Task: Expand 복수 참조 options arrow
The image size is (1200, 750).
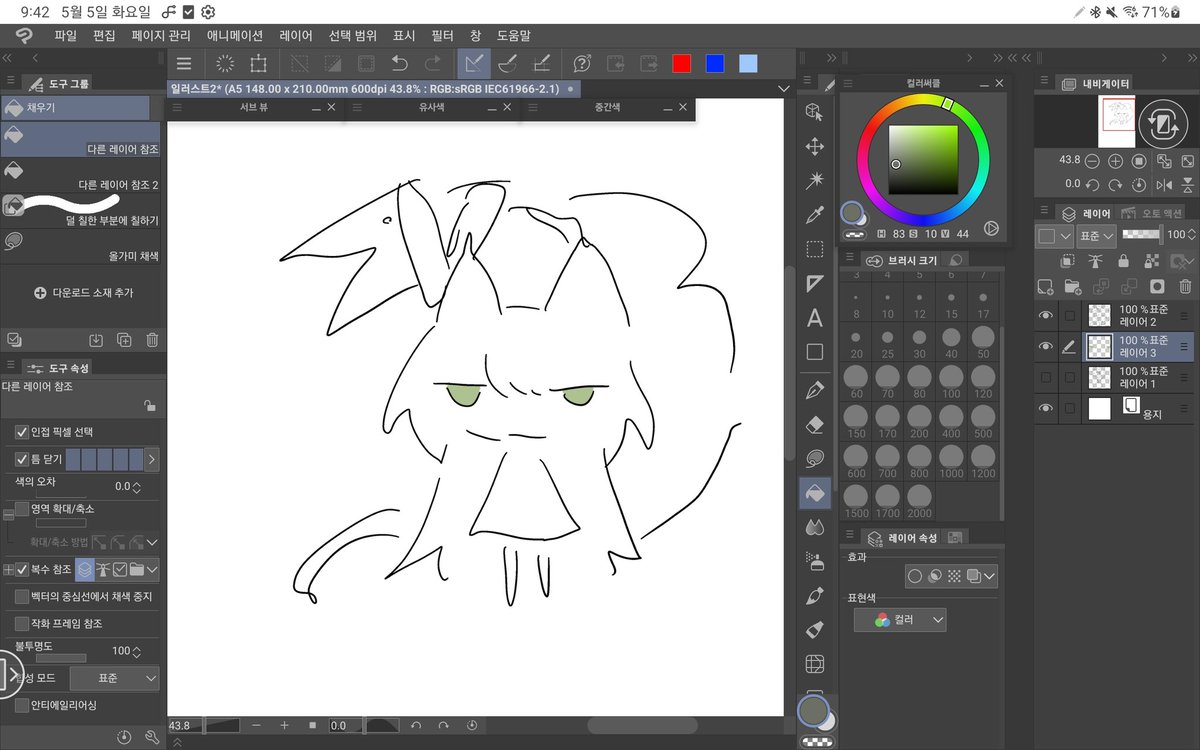Action: pos(152,570)
